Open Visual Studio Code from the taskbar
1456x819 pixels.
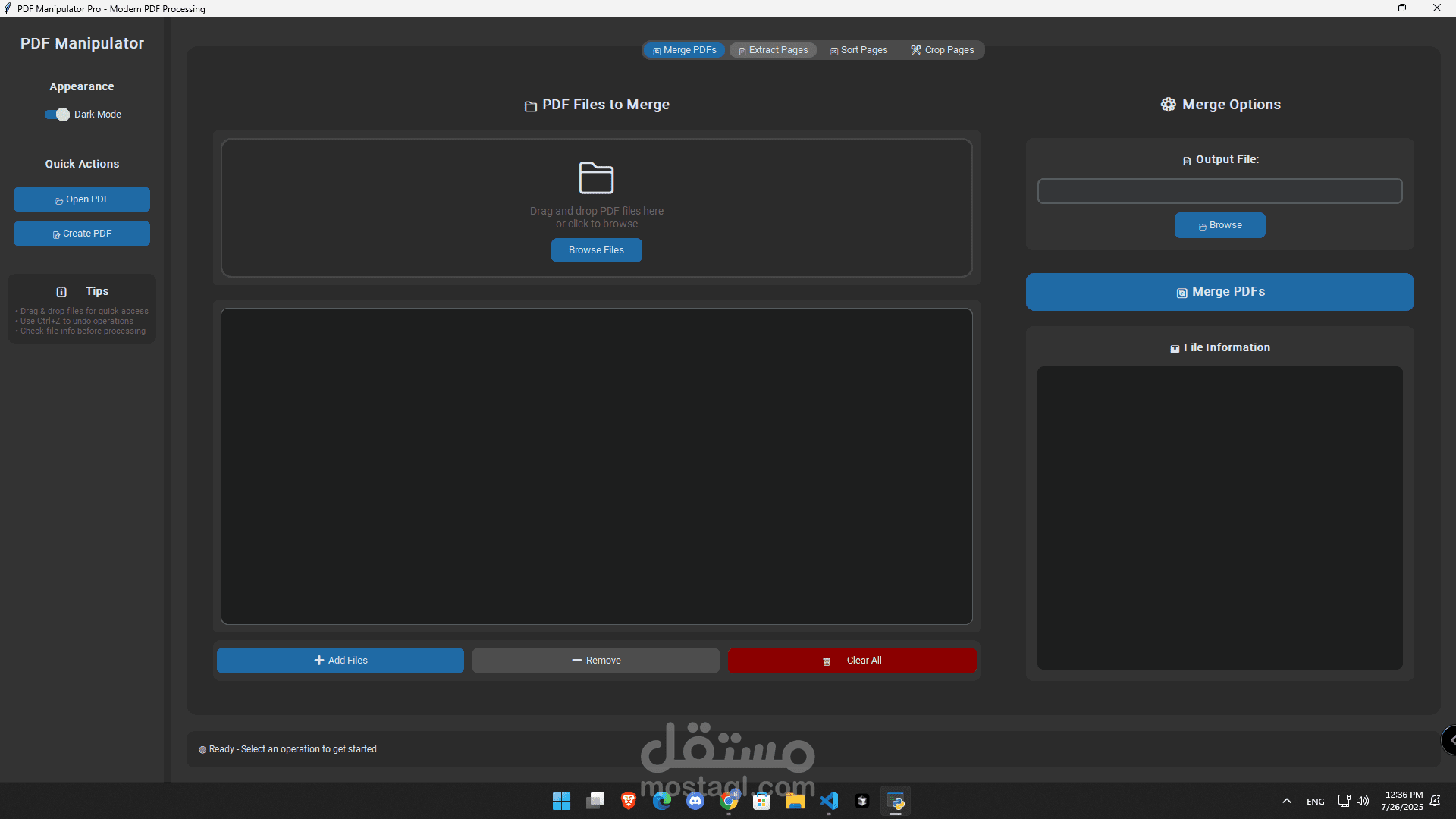829,801
